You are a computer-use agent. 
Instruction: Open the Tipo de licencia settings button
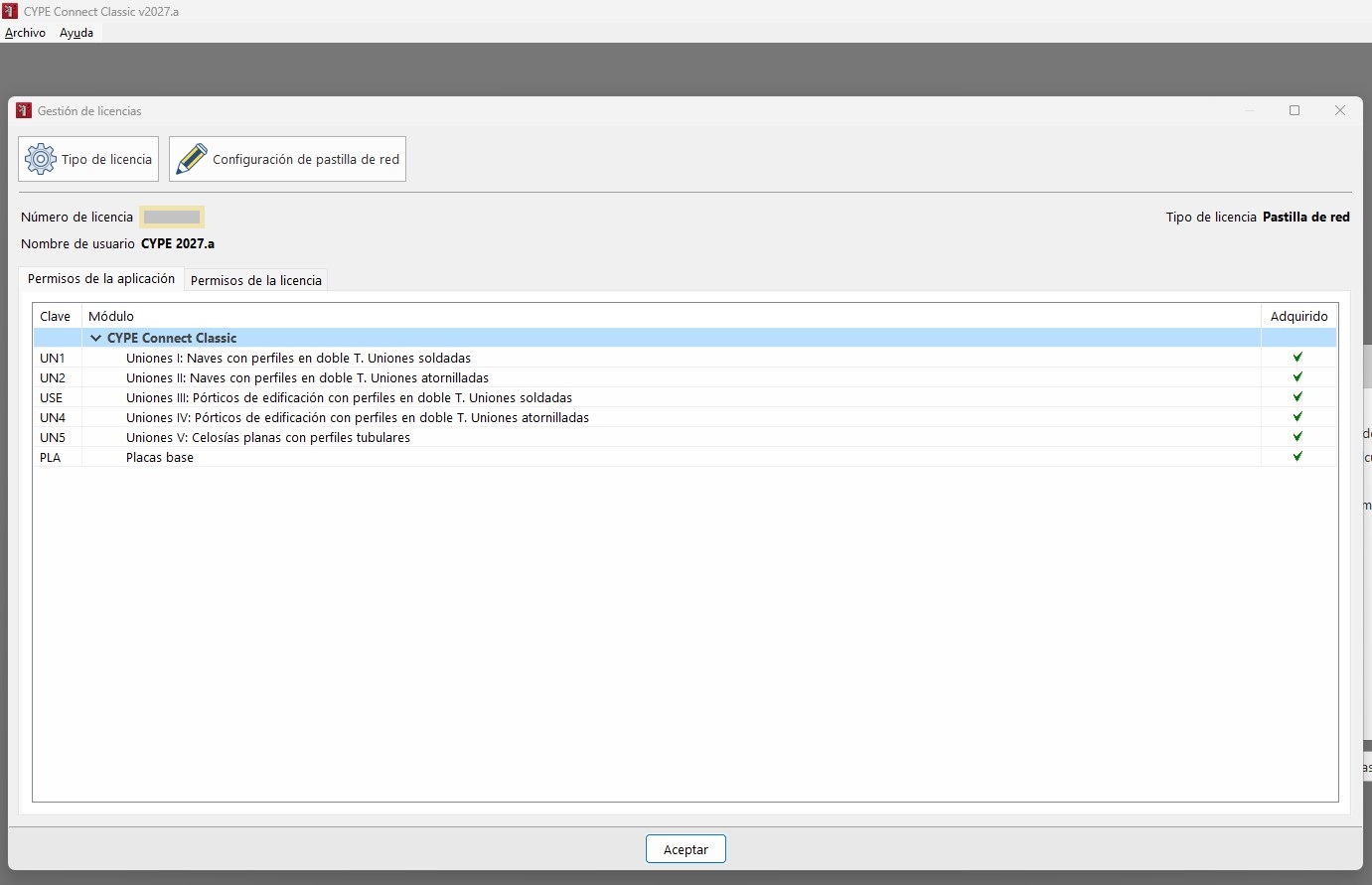[88, 159]
